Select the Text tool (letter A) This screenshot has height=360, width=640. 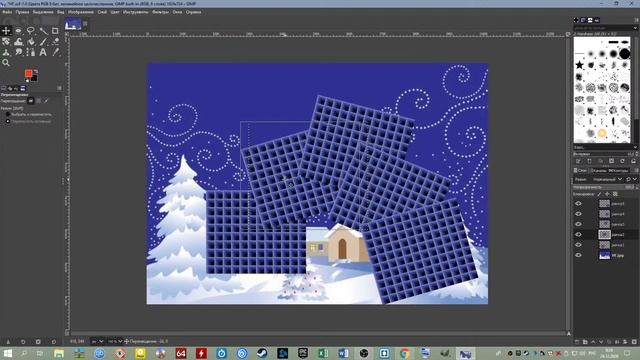43,52
